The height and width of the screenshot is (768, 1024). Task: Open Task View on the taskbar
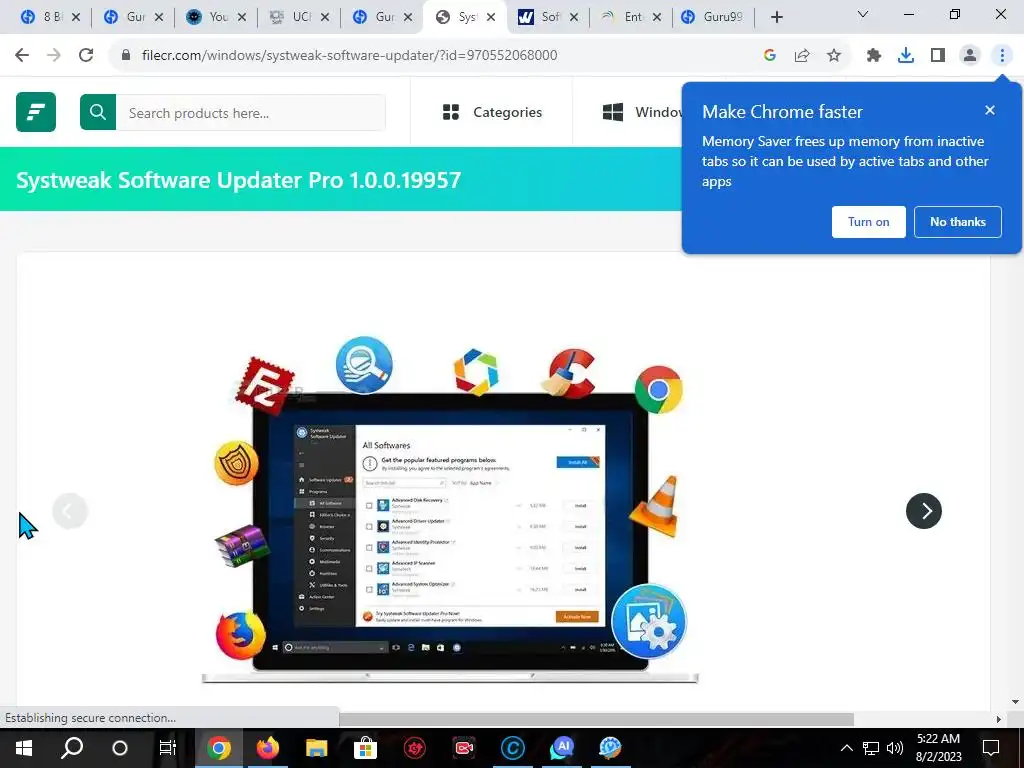[x=168, y=748]
